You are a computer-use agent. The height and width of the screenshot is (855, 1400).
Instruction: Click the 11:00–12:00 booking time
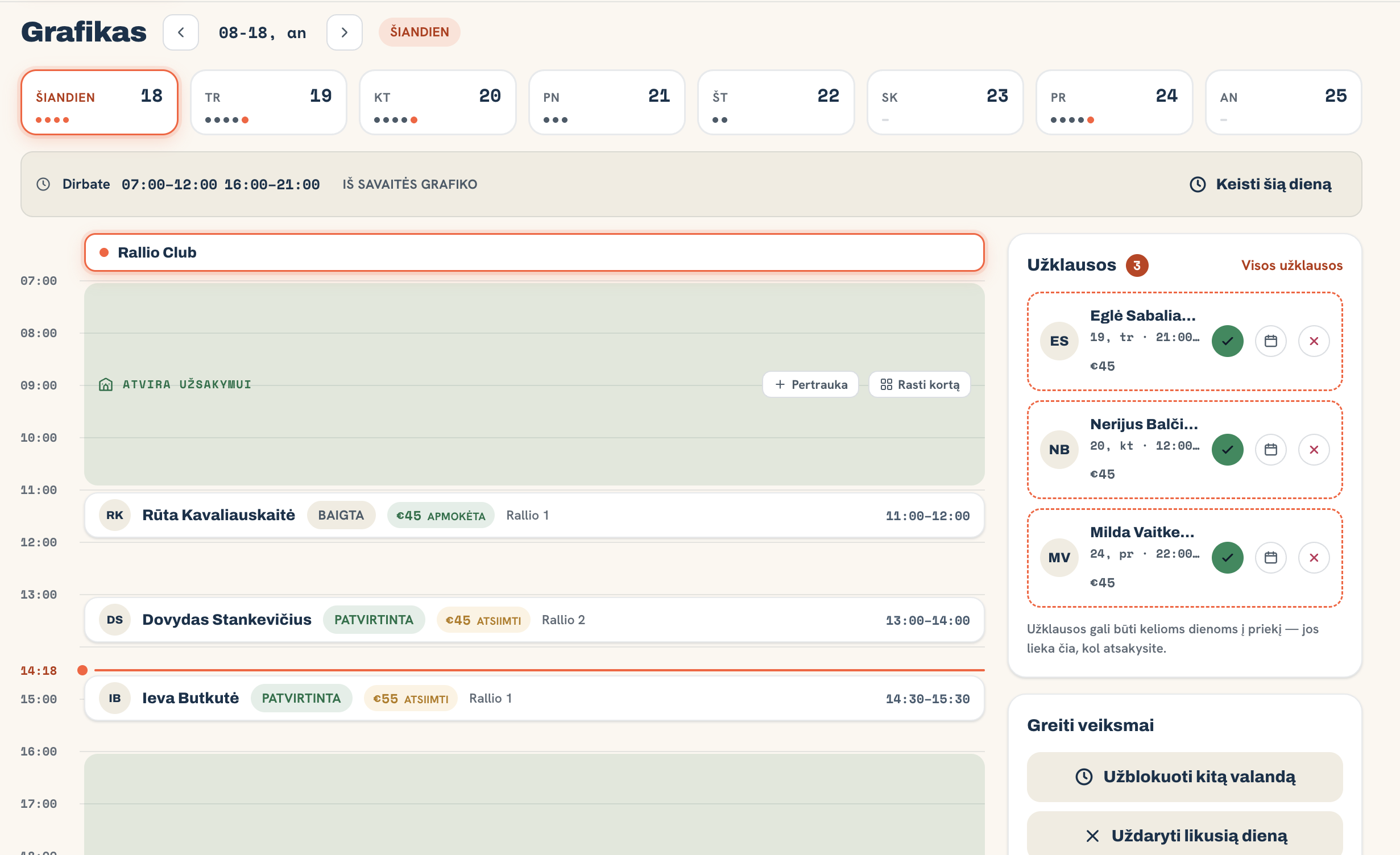click(x=927, y=516)
